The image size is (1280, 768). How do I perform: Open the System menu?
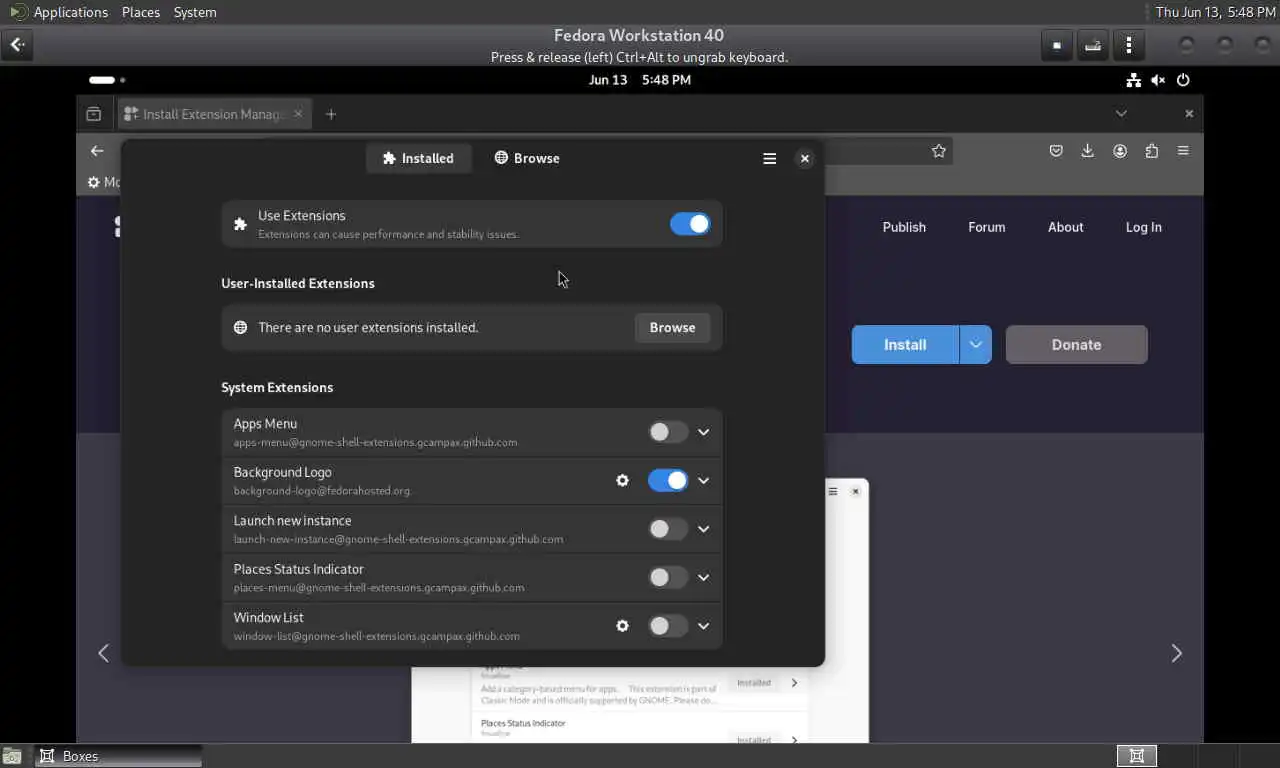coord(195,12)
